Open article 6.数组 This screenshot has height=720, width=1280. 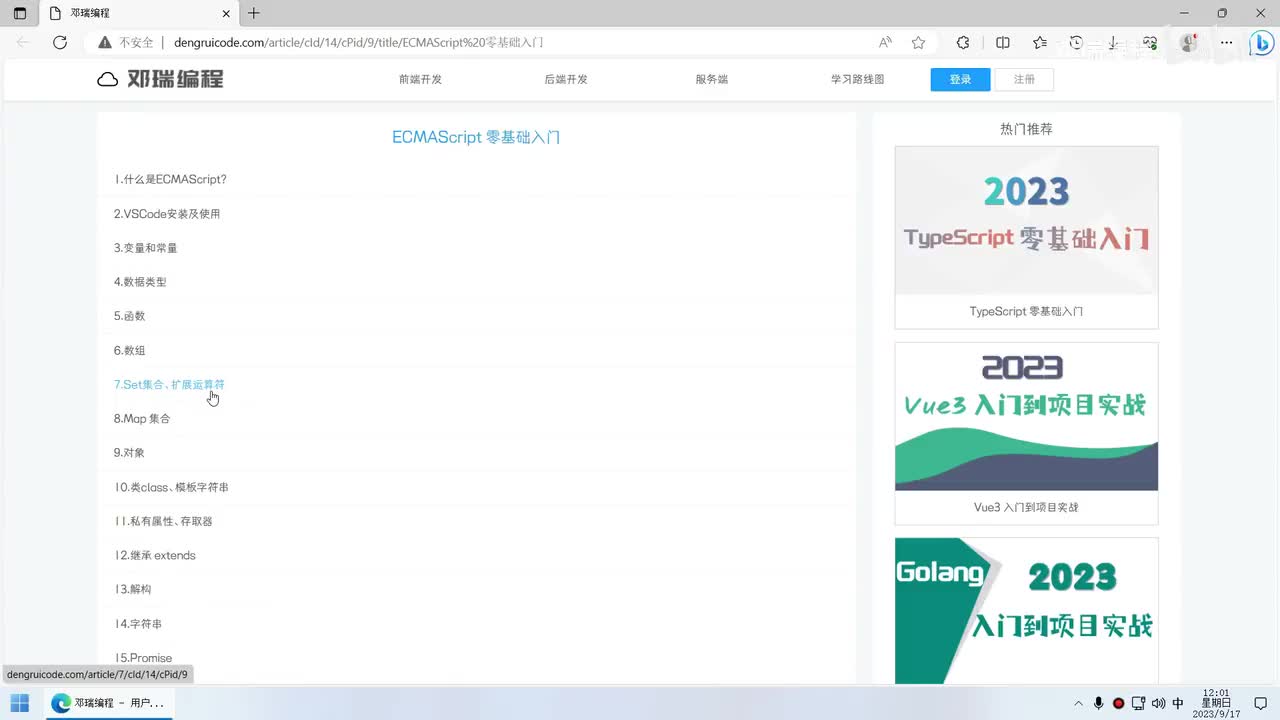[x=129, y=351]
